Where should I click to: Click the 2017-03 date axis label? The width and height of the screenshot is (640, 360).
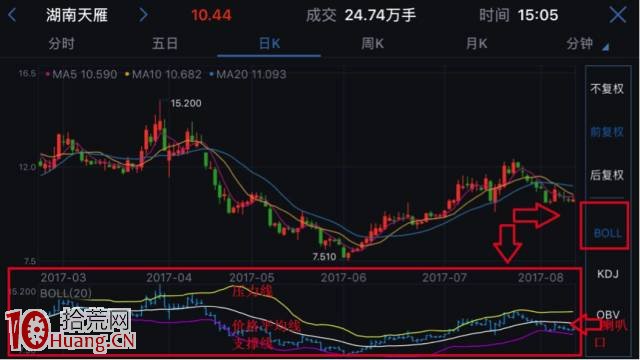click(x=63, y=278)
